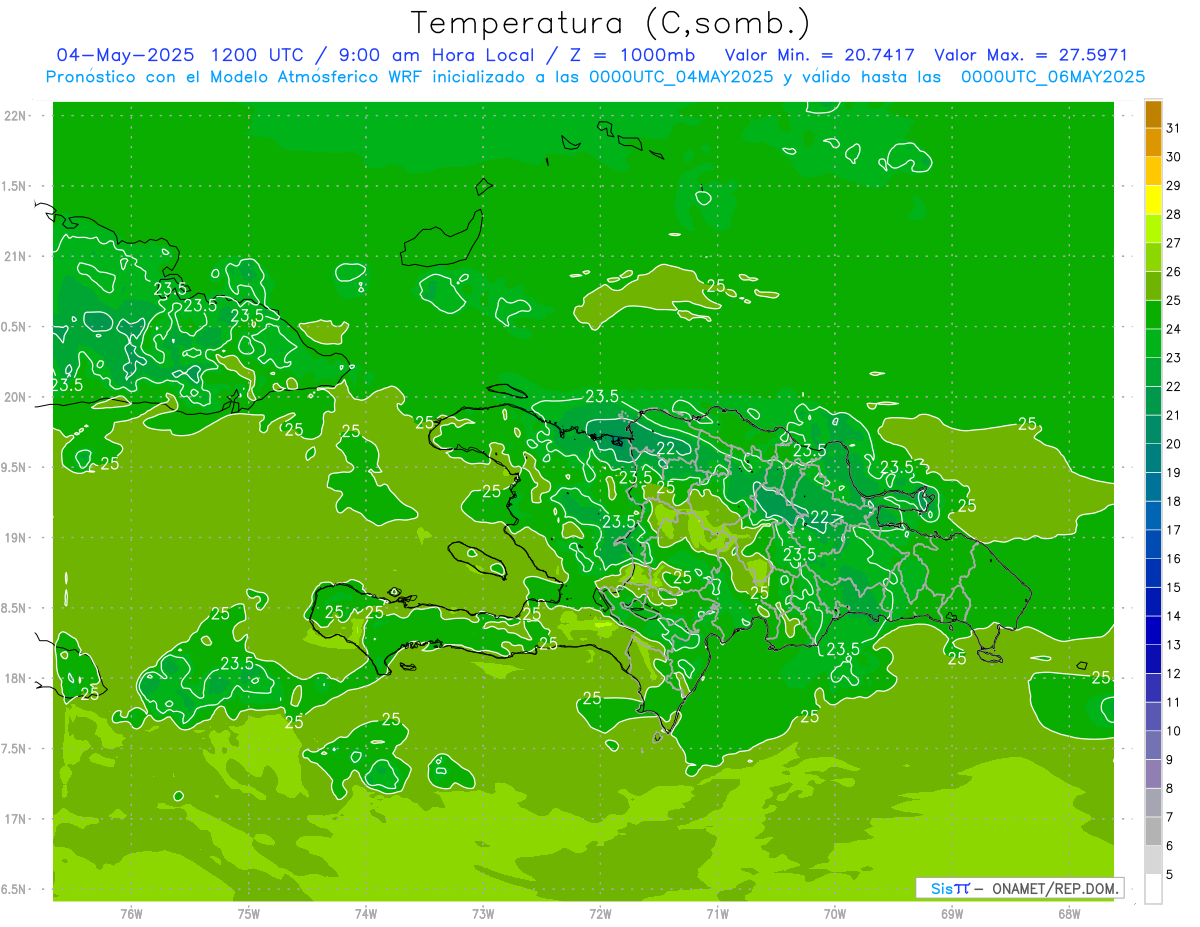1200x927 pixels.
Task: Click the '76W' longitude label
Action: click(131, 913)
